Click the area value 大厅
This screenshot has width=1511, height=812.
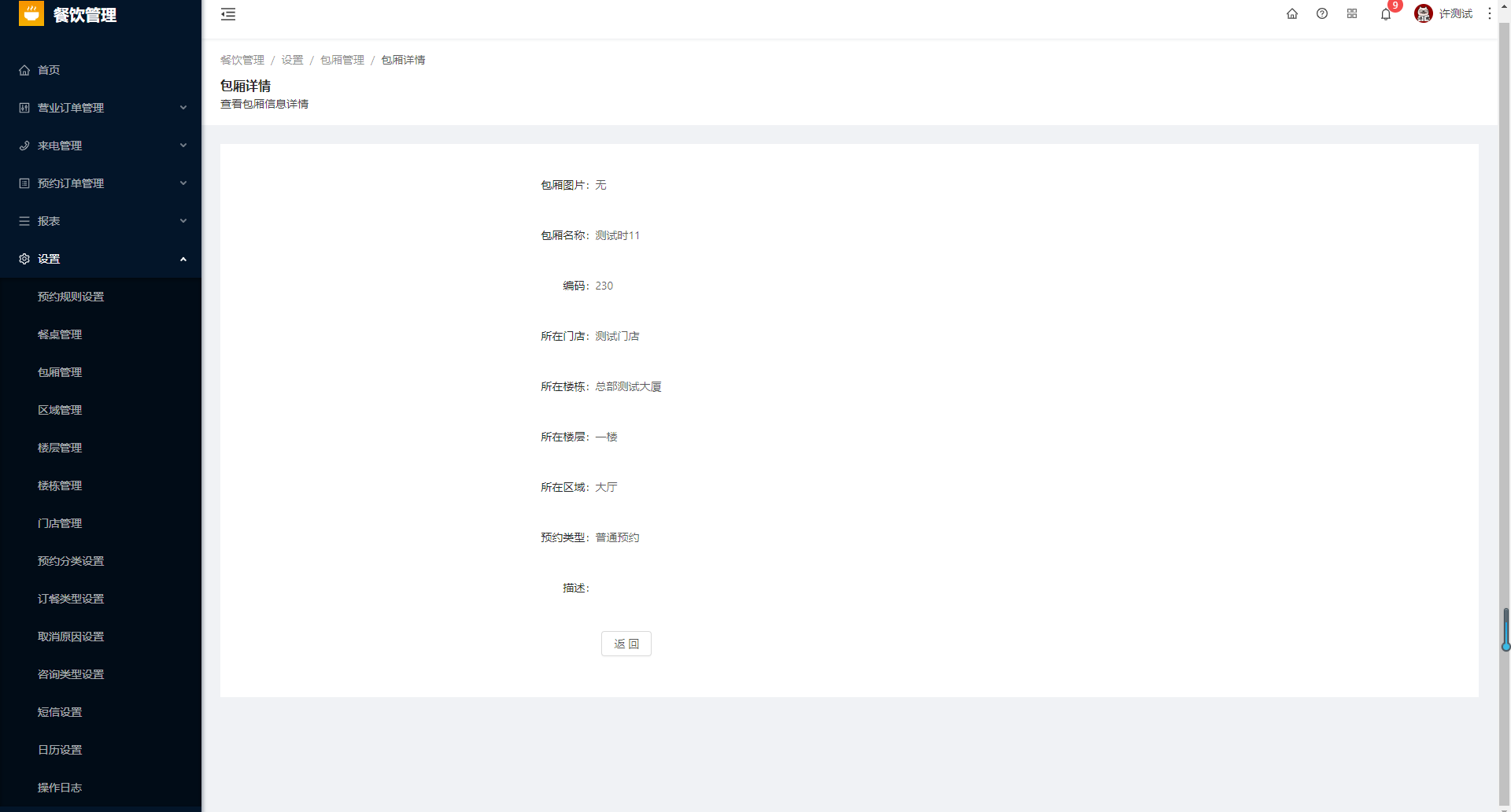607,487
